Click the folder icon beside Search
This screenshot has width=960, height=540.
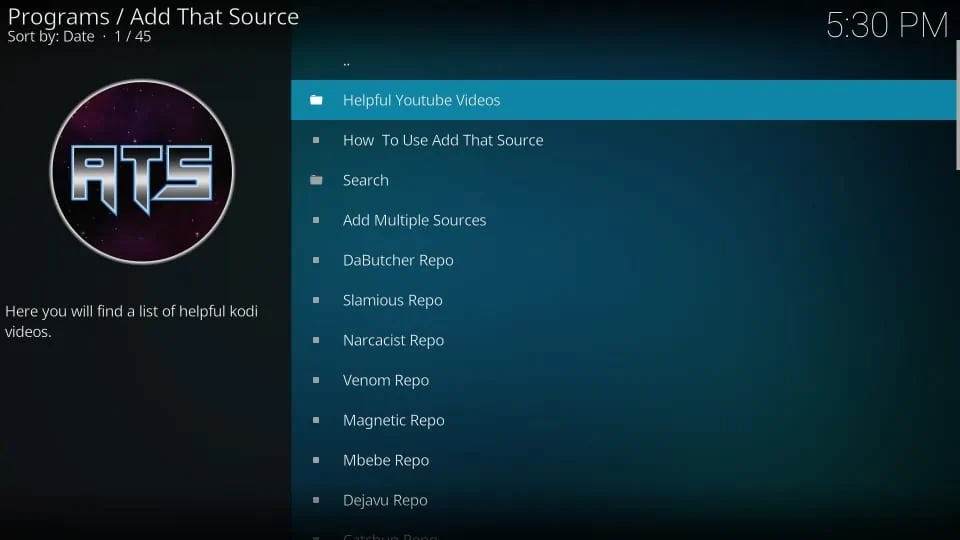point(316,180)
